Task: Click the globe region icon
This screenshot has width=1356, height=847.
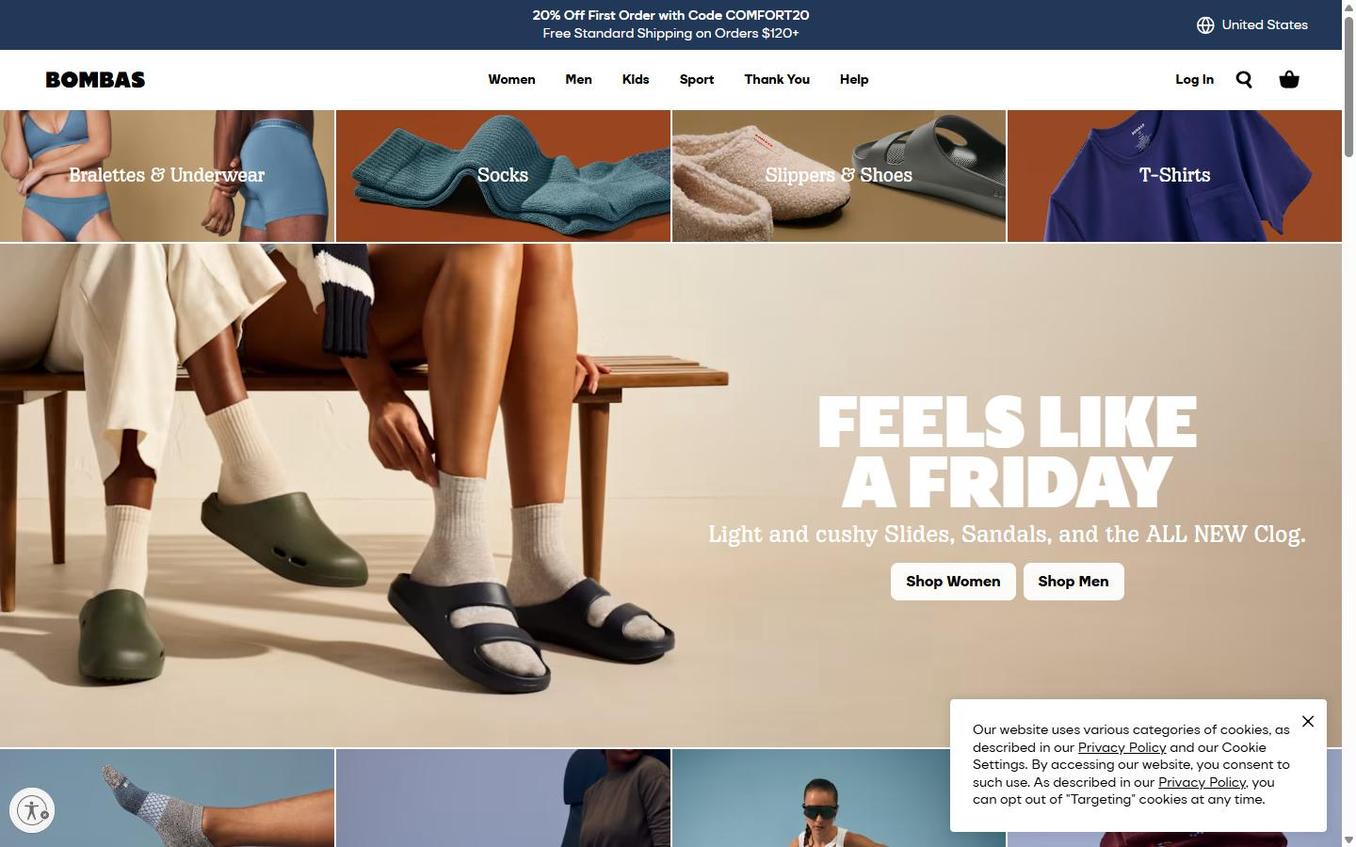Action: [1206, 25]
